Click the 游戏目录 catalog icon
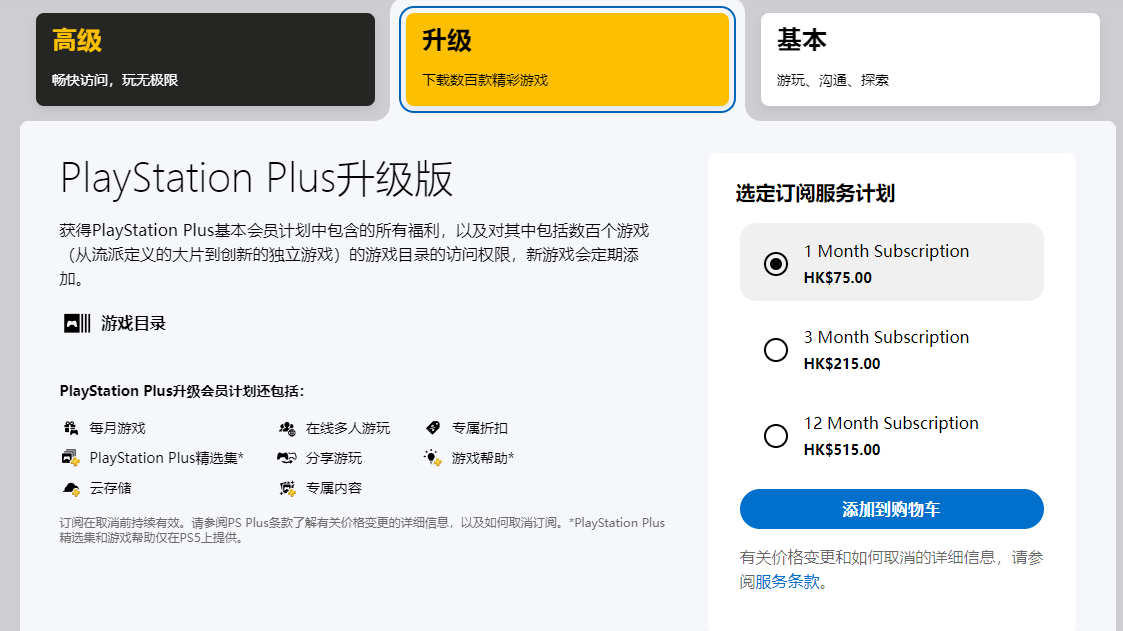Viewport: 1123px width, 631px height. [x=77, y=323]
